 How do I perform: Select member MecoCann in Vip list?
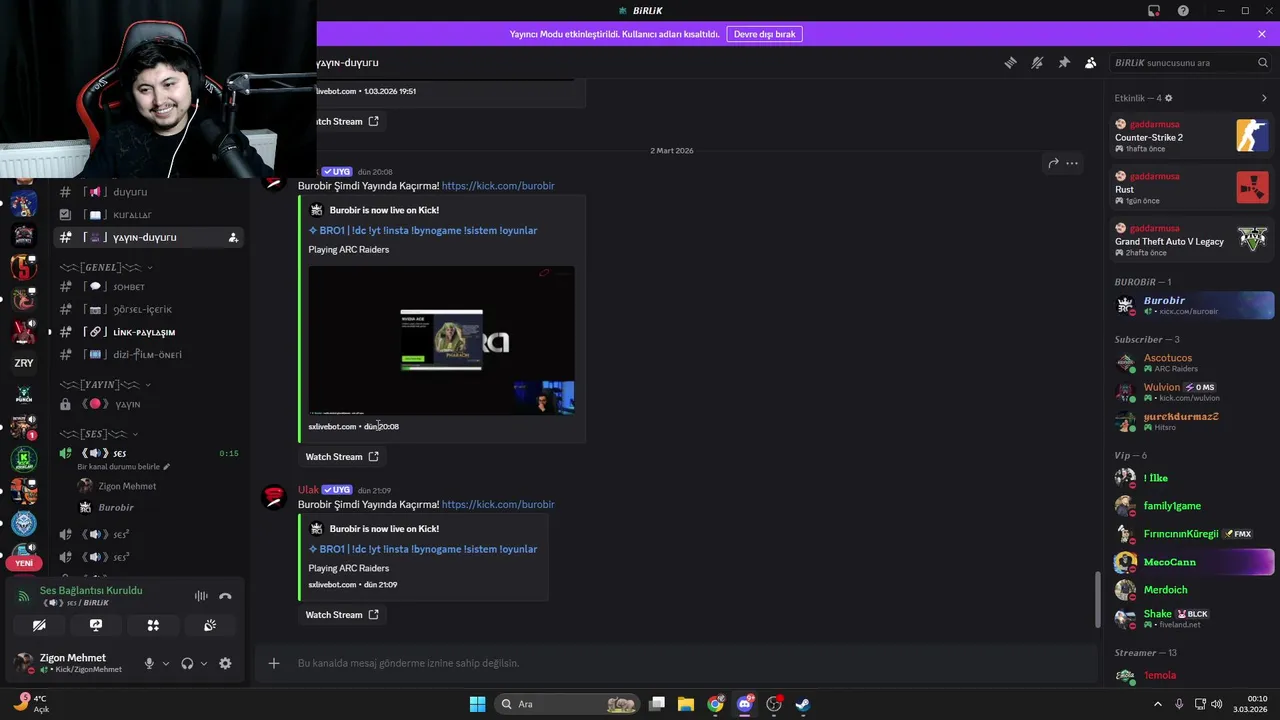pos(1193,562)
